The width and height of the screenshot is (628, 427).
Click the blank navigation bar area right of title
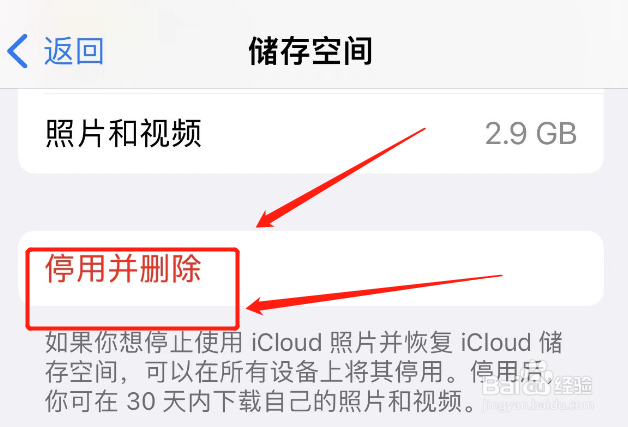pos(501,51)
